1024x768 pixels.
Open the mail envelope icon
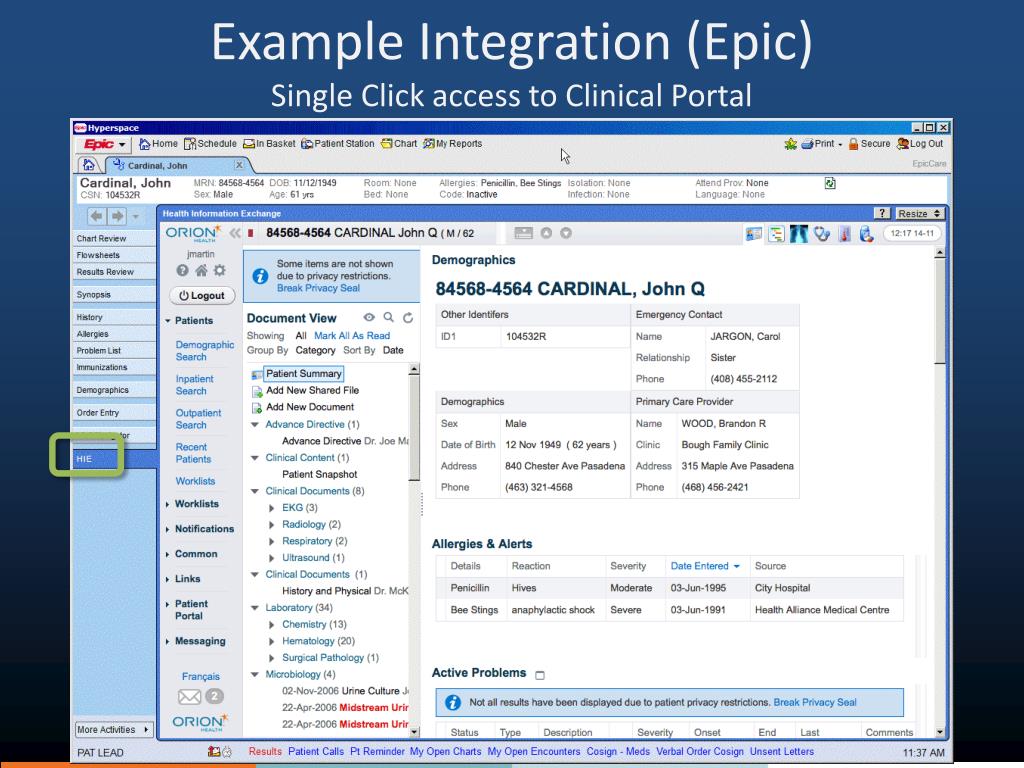[x=189, y=697]
